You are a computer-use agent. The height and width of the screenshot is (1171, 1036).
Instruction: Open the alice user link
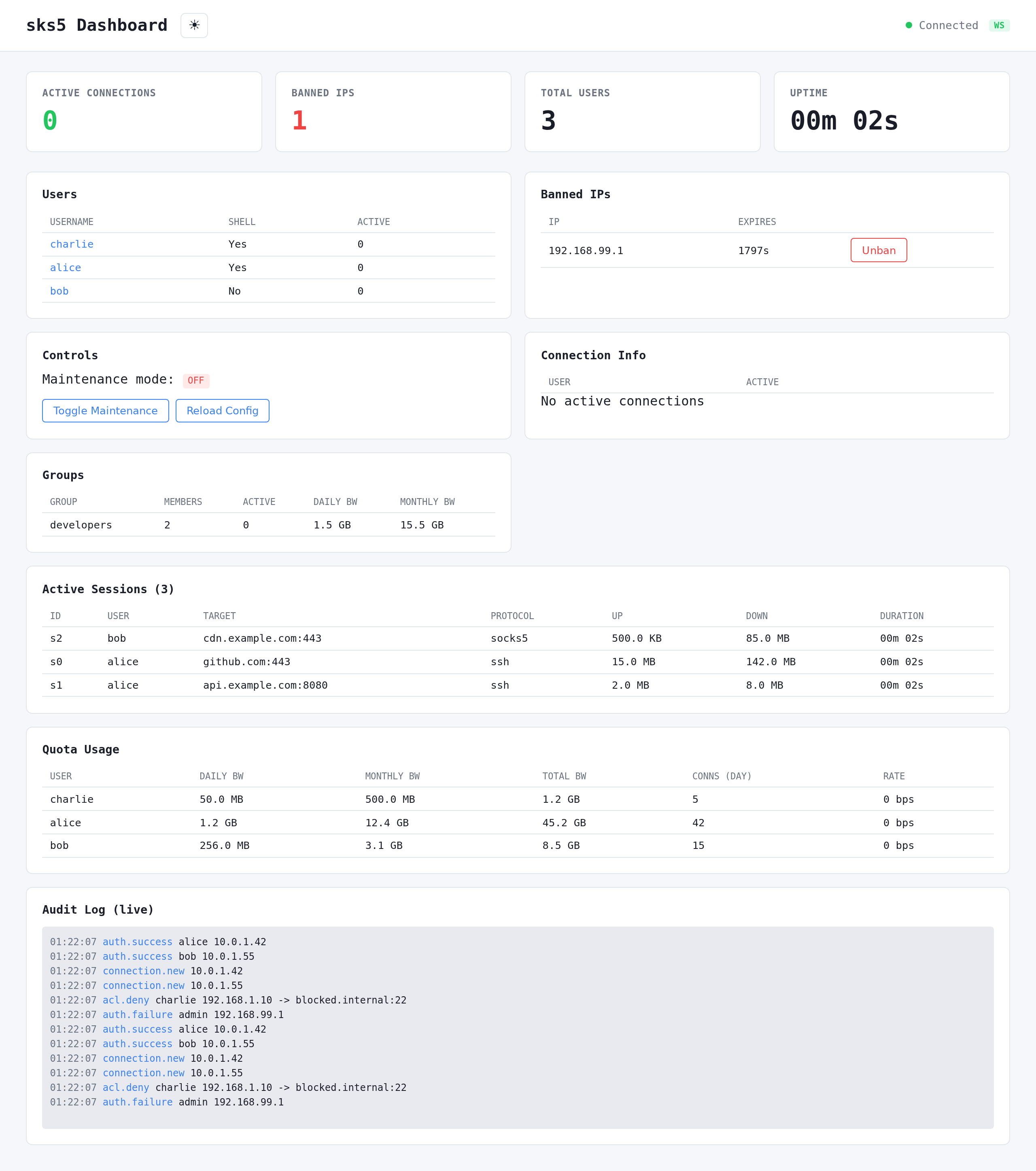coord(65,267)
